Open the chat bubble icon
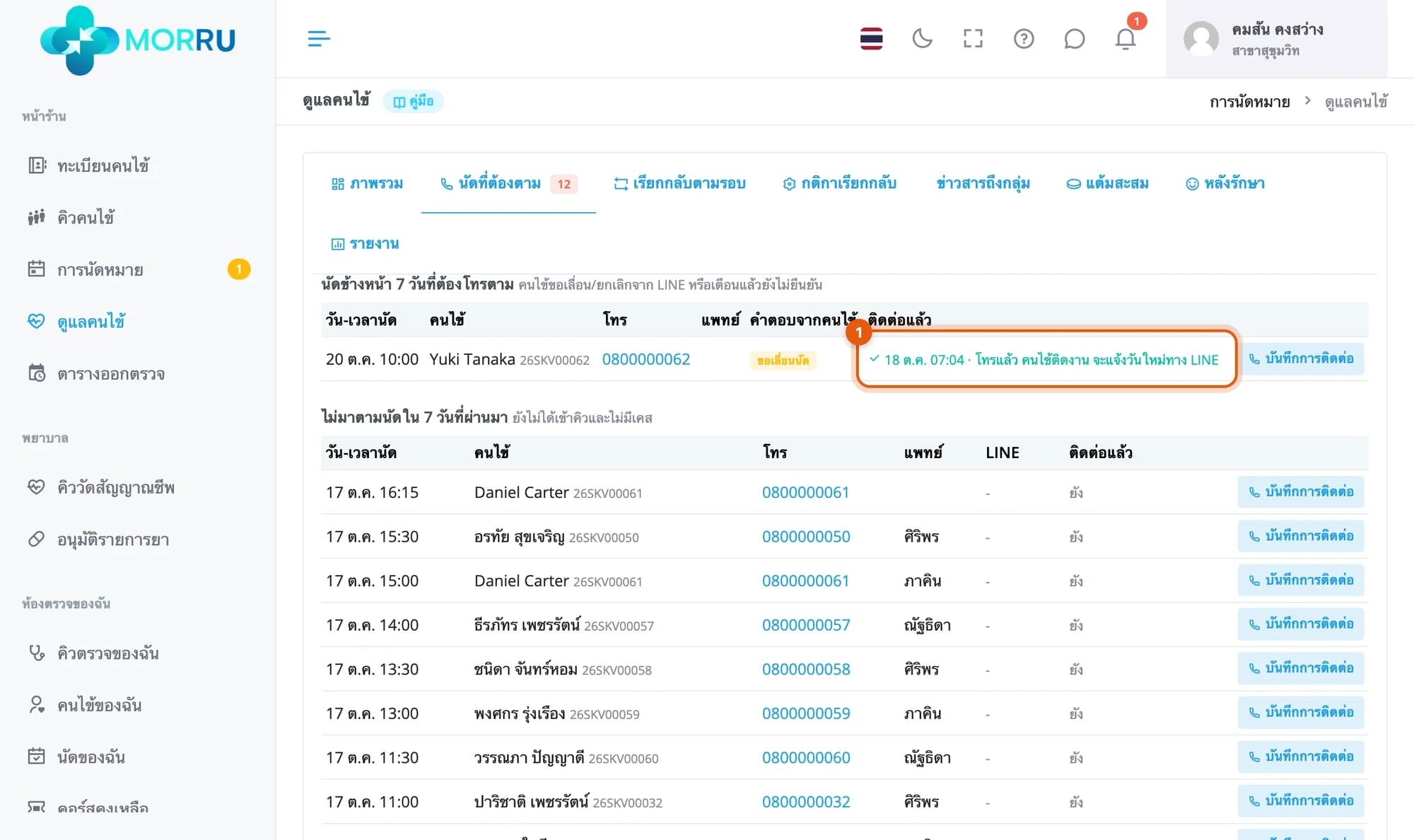Viewport: 1414px width, 840px height. tap(1075, 38)
